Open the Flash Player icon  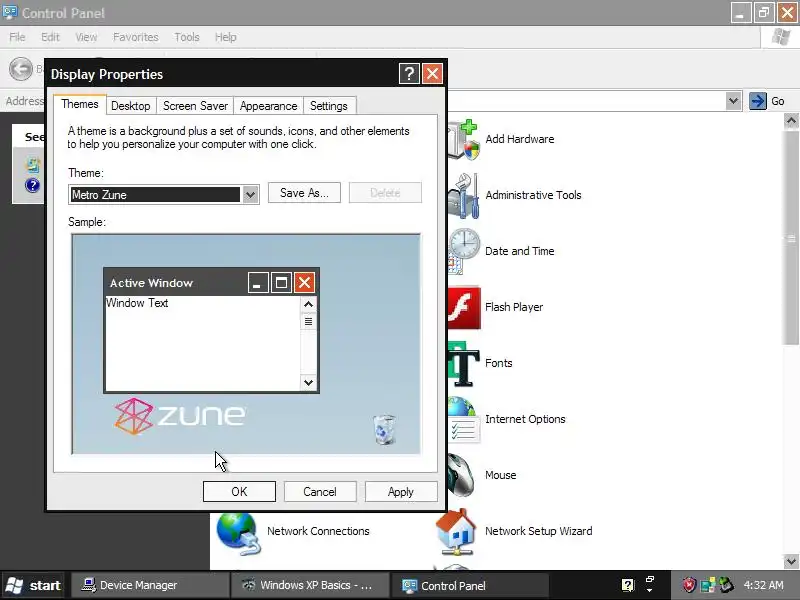(x=464, y=307)
